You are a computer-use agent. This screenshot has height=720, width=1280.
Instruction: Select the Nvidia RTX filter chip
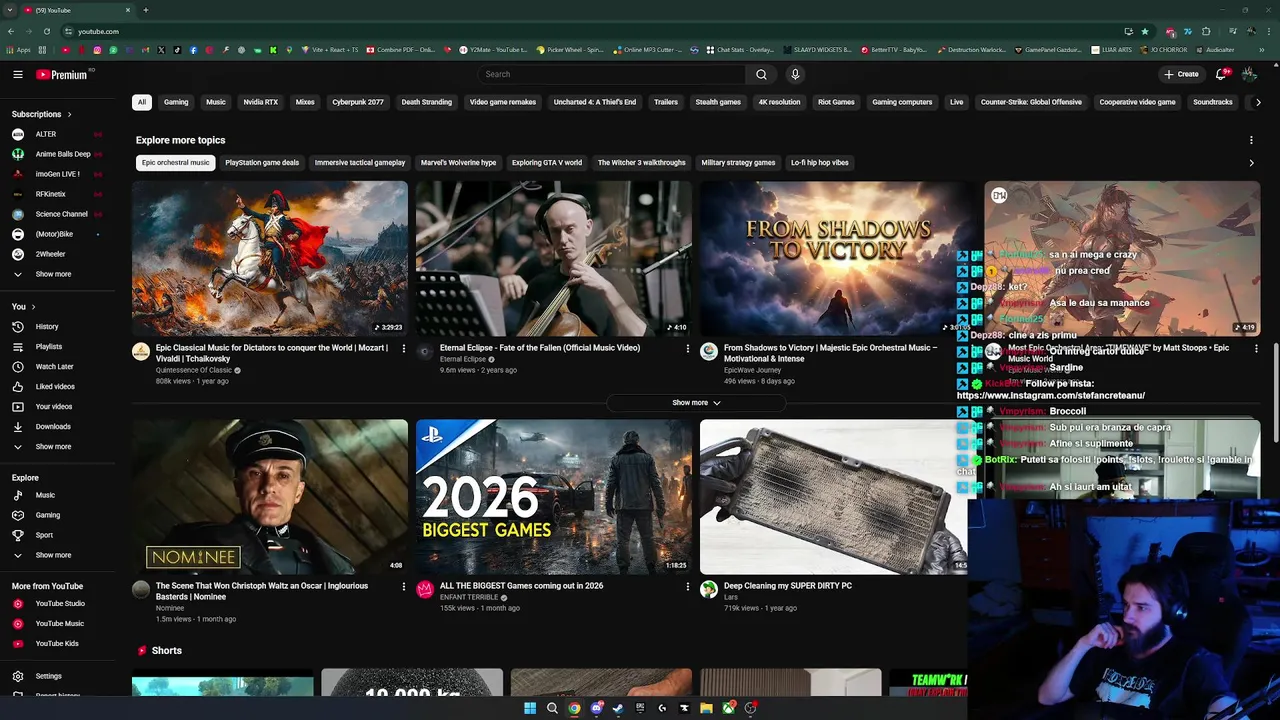coord(261,102)
